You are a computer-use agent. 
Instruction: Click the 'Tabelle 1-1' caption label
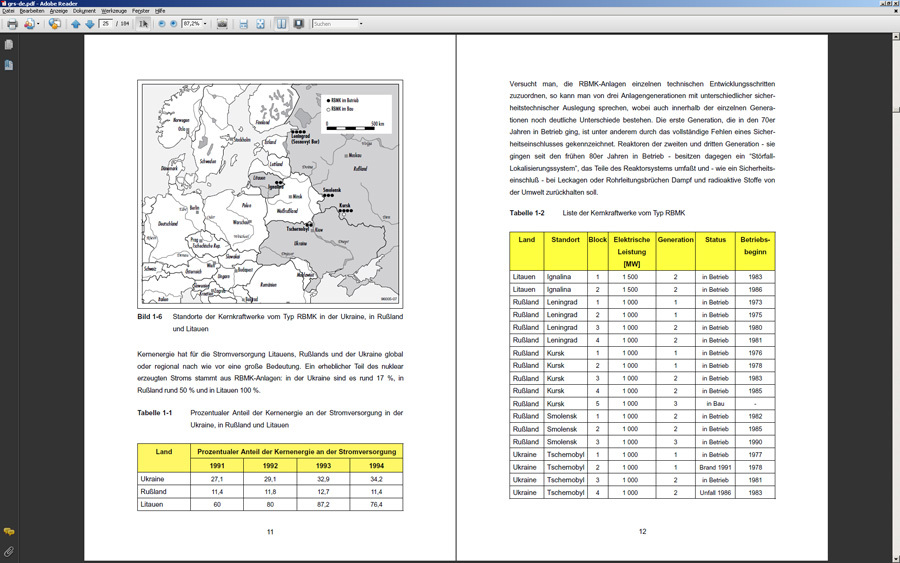pos(154,413)
